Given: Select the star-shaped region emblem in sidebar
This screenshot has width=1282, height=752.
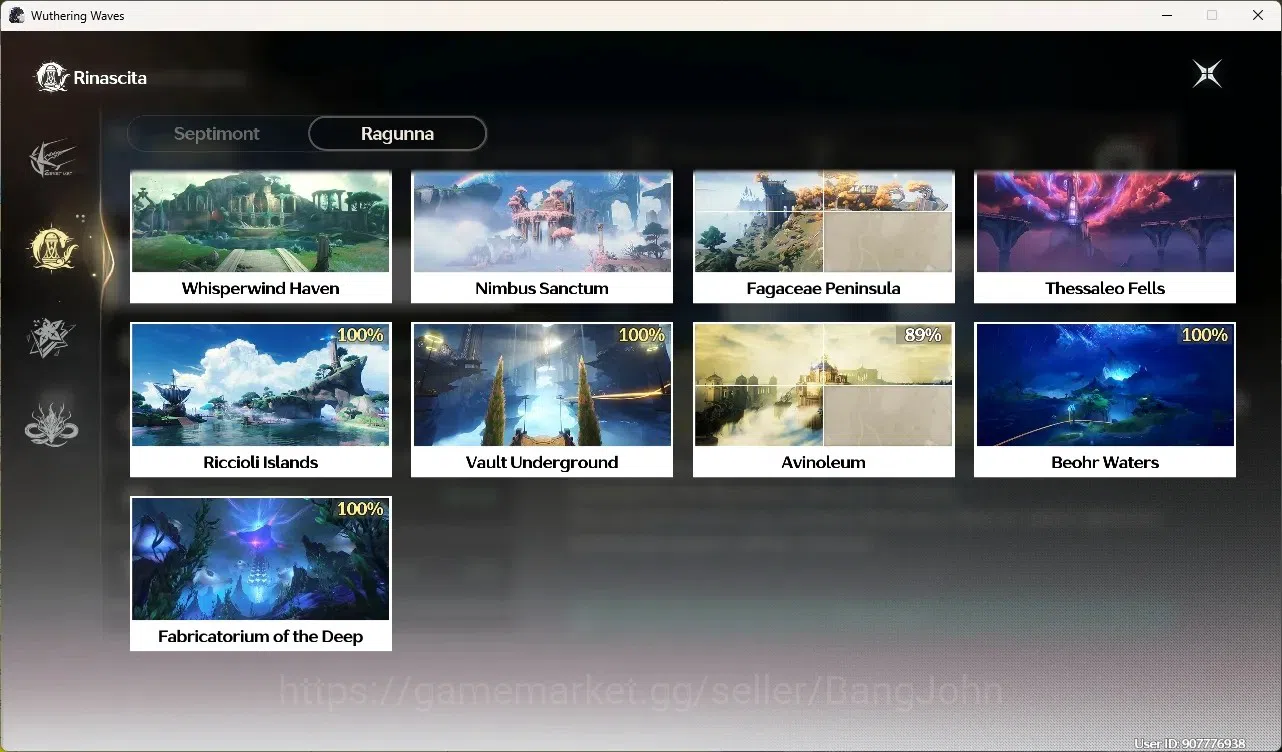Looking at the screenshot, I should point(51,337).
